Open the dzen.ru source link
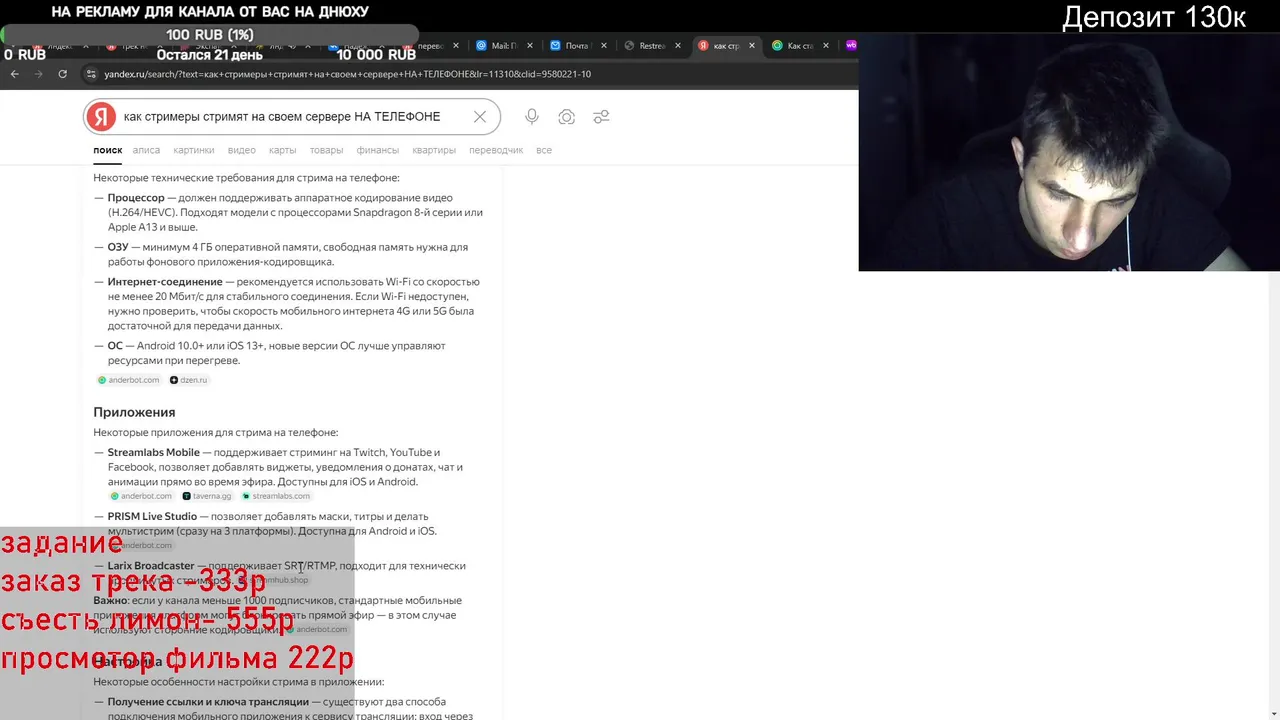Image resolution: width=1280 pixels, height=720 pixels. click(x=189, y=380)
